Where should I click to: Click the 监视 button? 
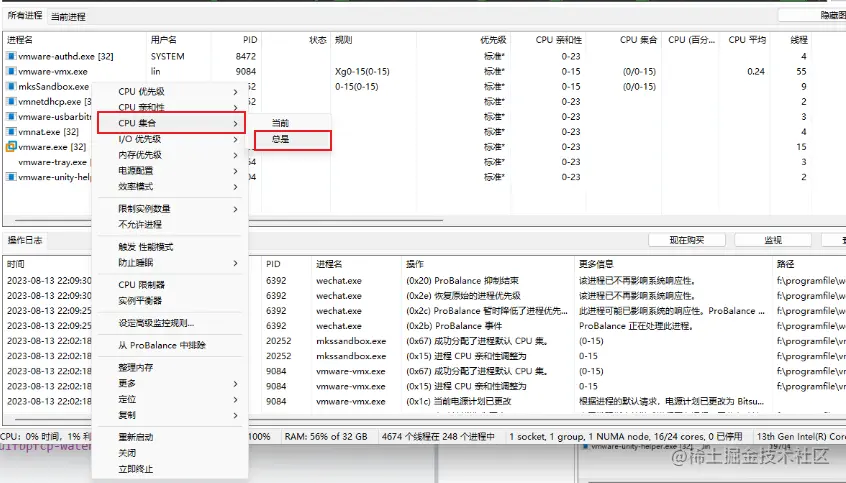coord(773,240)
